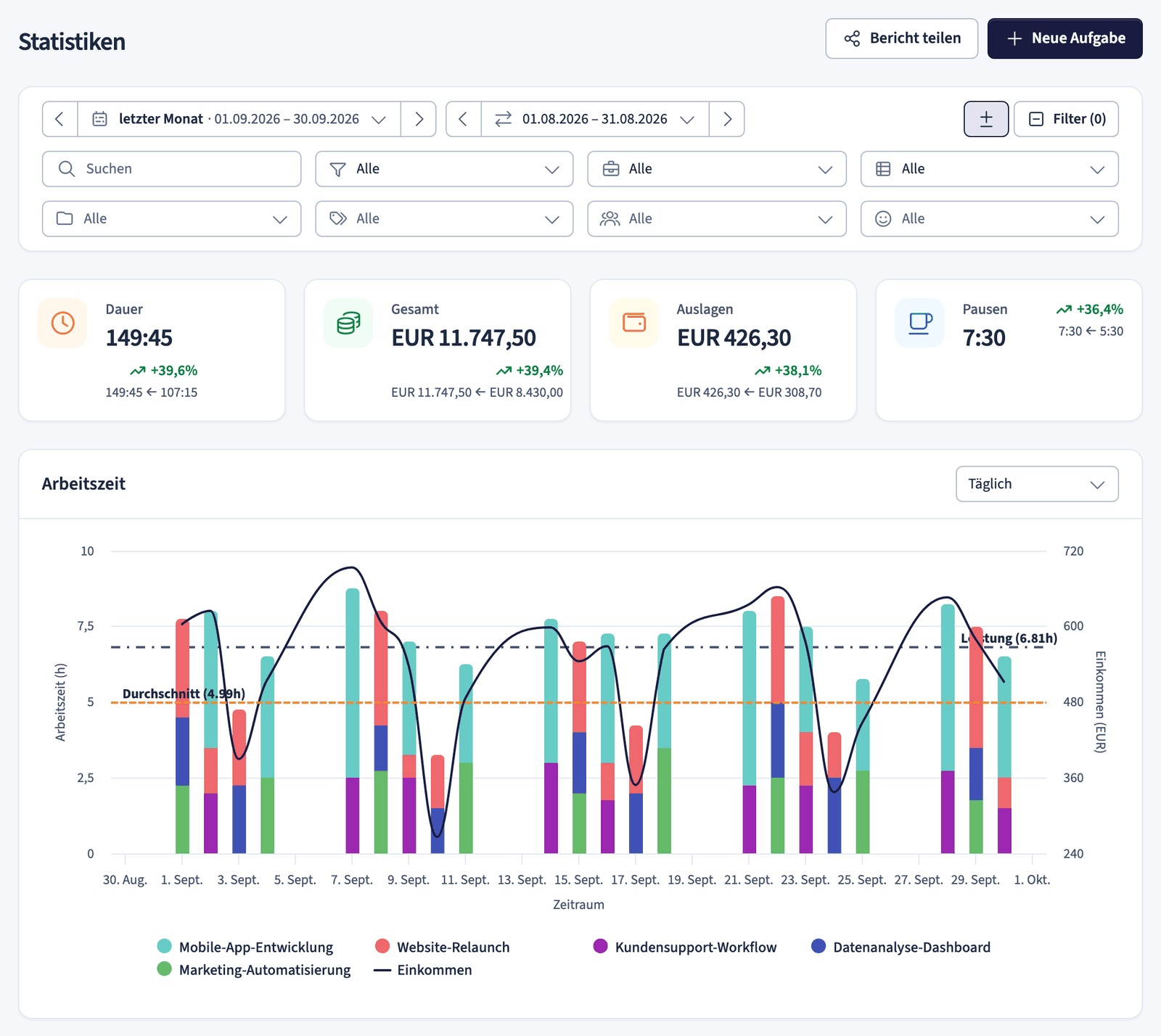The width and height of the screenshot is (1161, 1036).
Task: Go to the previous month period
Action: (x=60, y=119)
